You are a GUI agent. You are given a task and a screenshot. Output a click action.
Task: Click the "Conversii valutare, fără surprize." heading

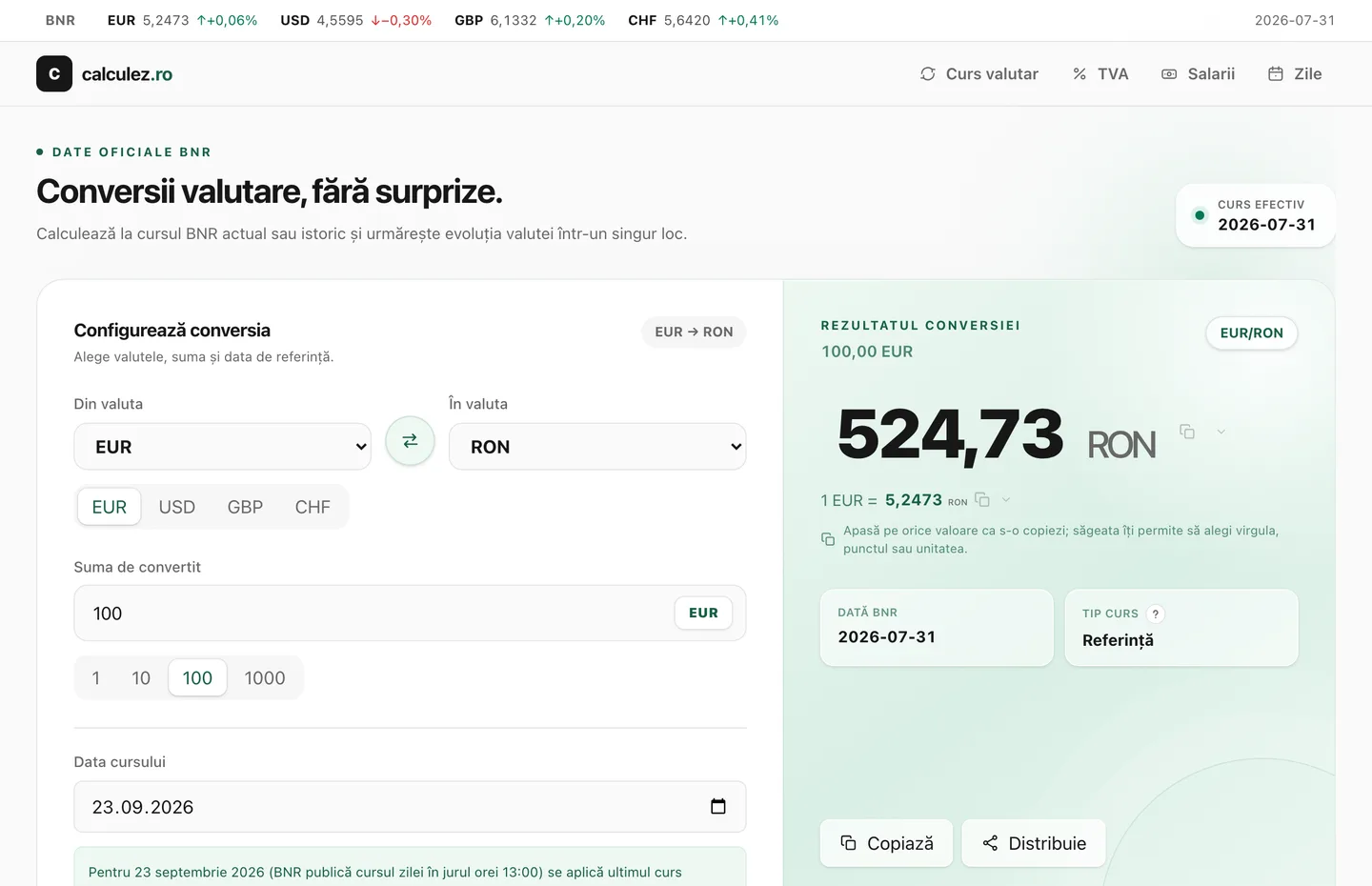coord(270,191)
